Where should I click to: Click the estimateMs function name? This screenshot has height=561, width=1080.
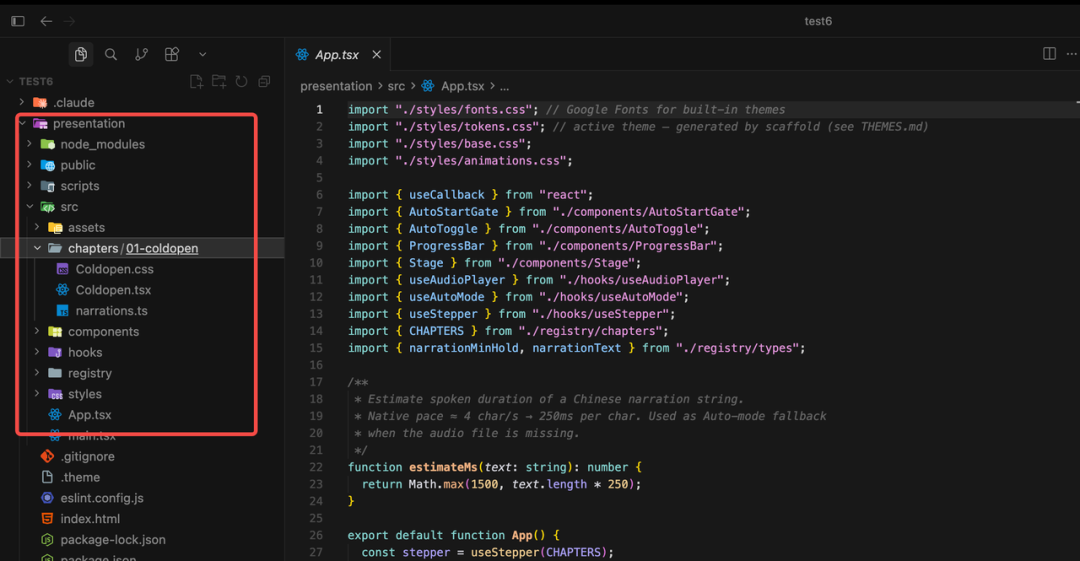pyautogui.click(x=443, y=467)
